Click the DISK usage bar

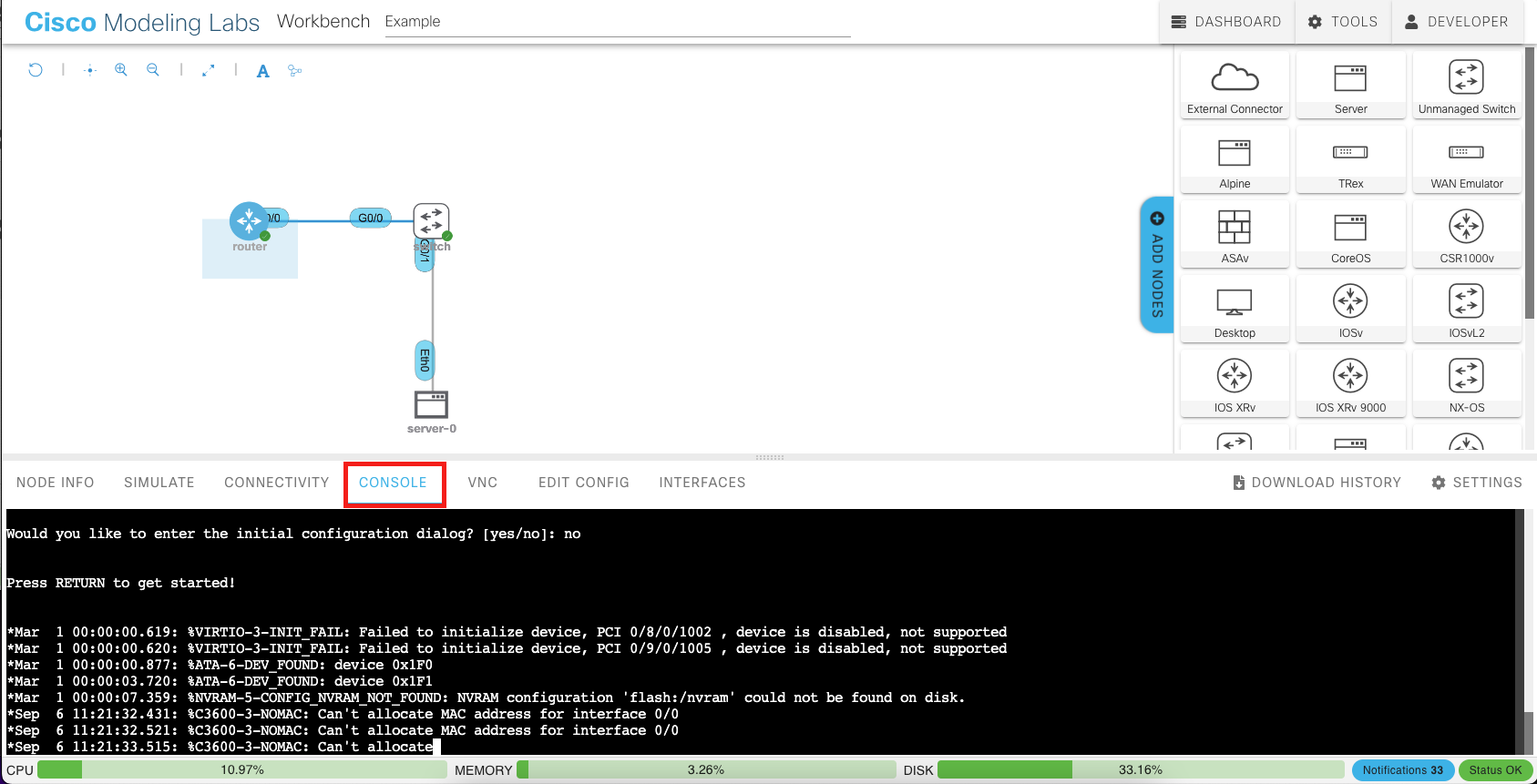point(1141,770)
